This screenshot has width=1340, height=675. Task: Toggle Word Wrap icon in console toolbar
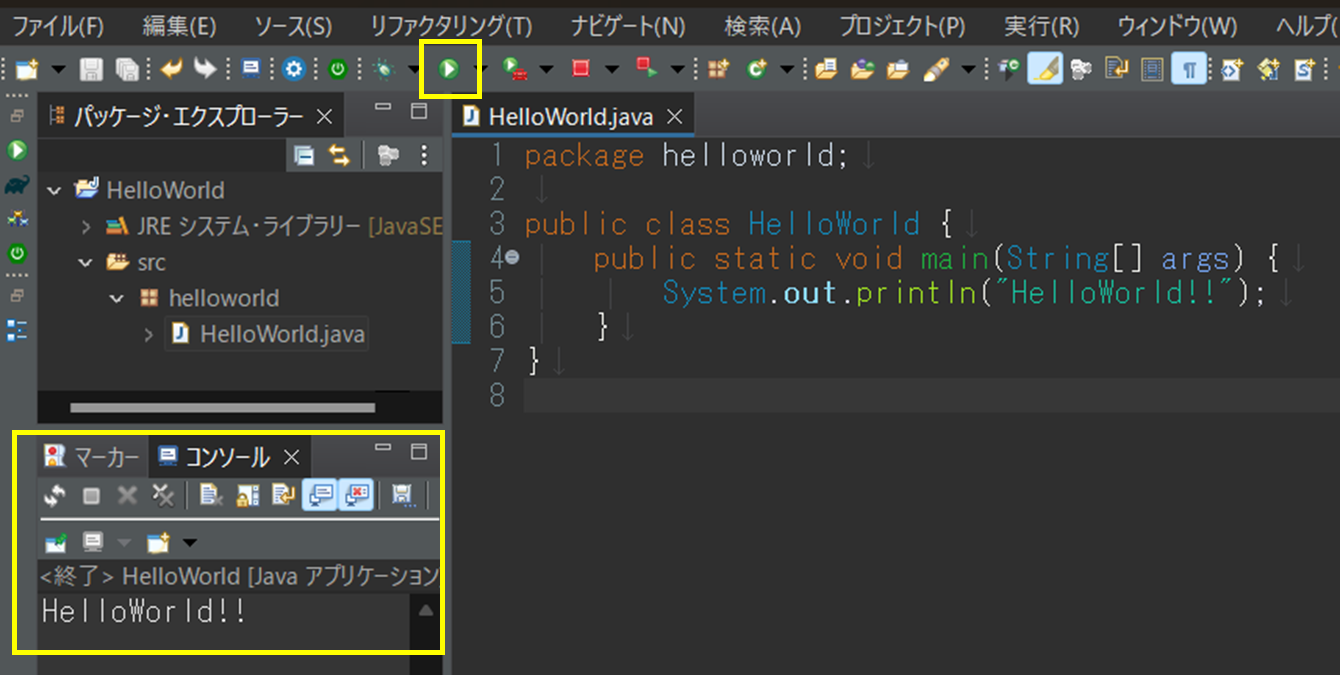pyautogui.click(x=283, y=494)
